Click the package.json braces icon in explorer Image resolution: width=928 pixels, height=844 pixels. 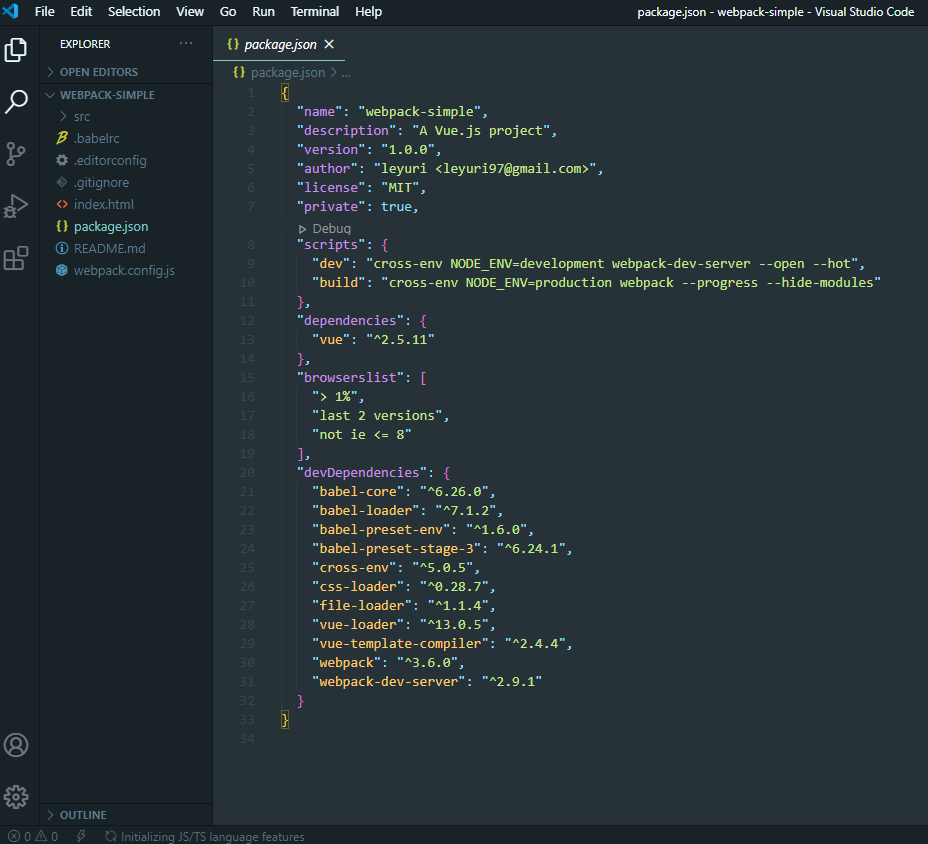[62, 226]
